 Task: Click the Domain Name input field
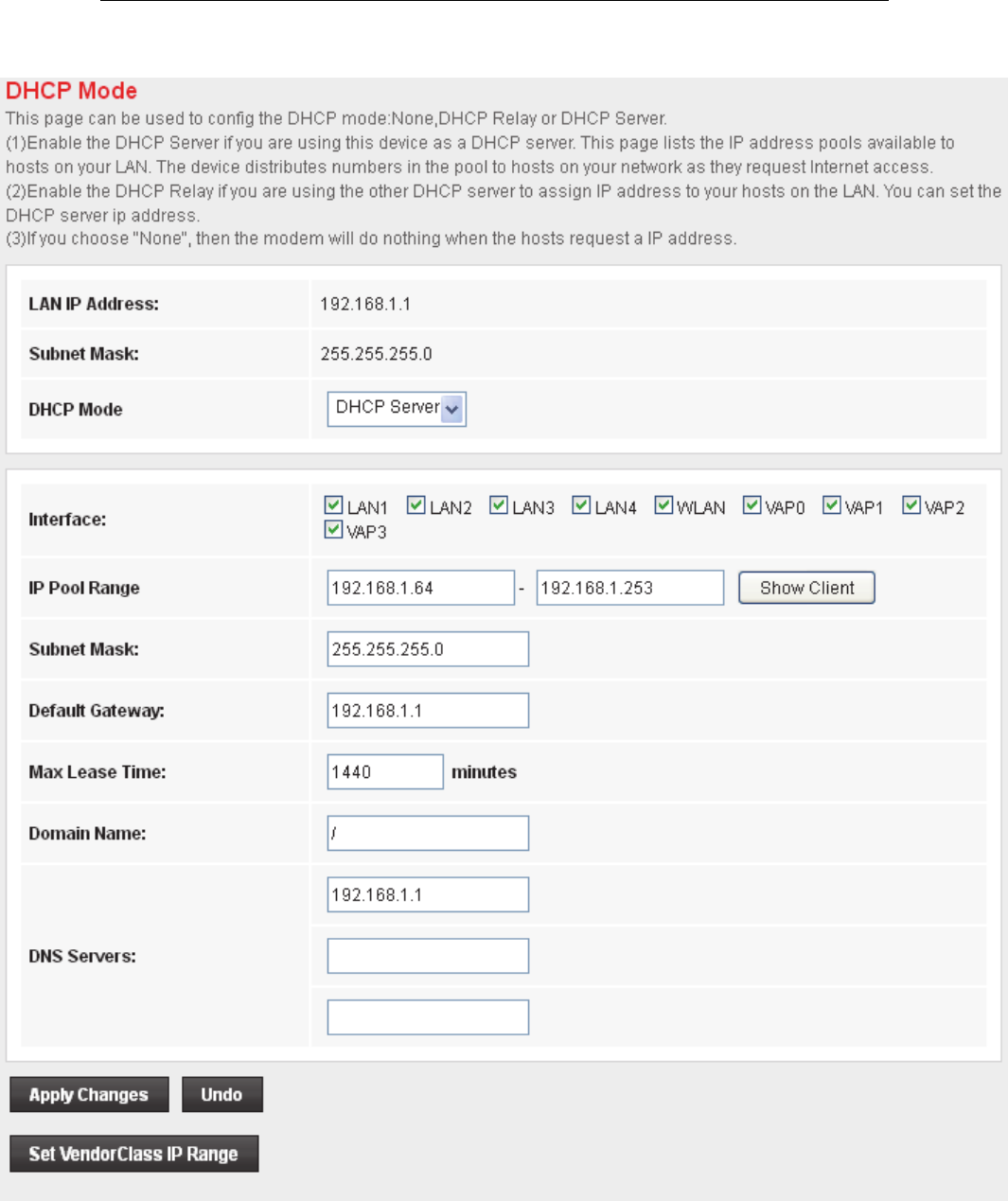click(x=428, y=834)
